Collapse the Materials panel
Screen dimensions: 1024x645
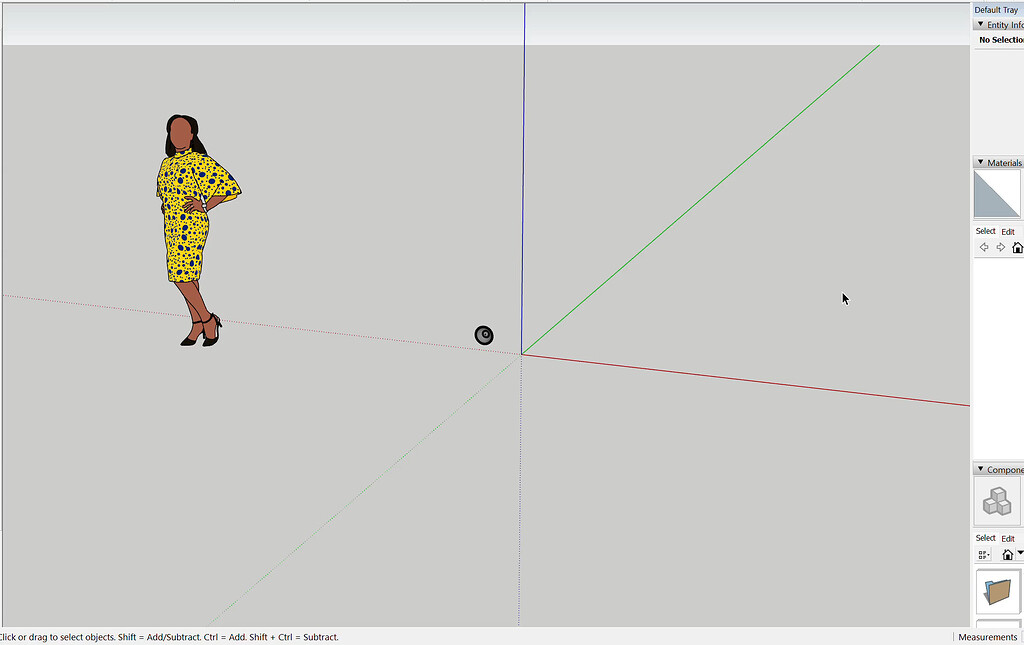pos(981,162)
